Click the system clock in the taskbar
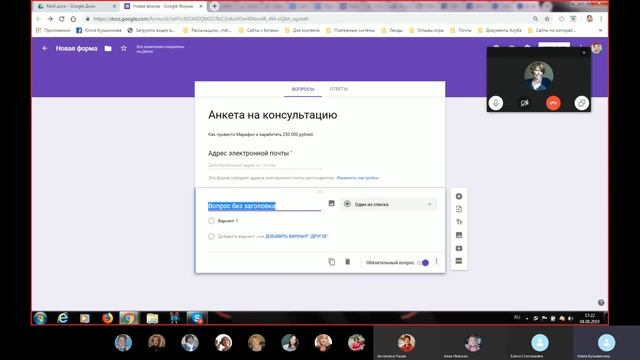 point(589,318)
